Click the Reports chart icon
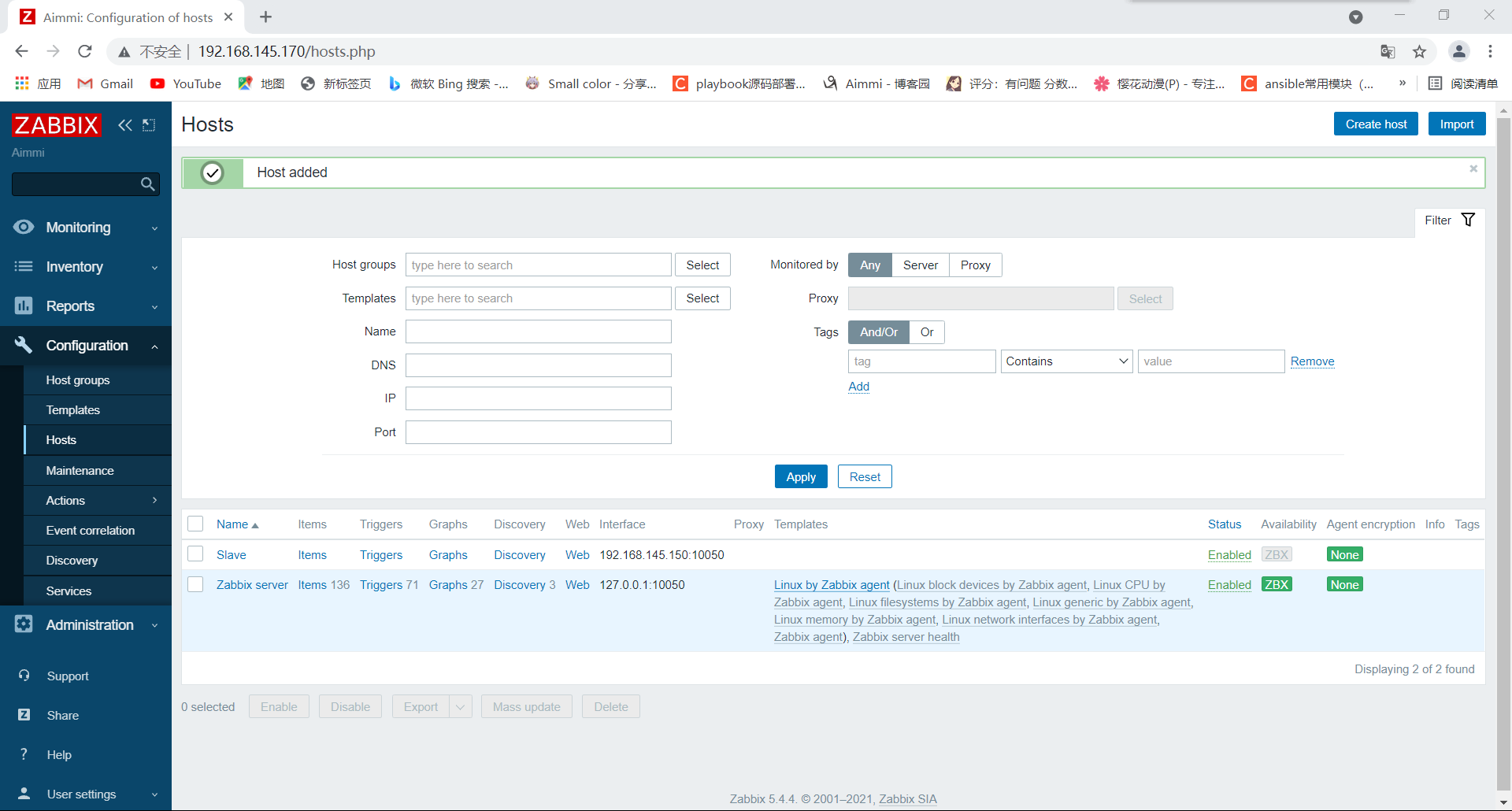 pos(24,306)
